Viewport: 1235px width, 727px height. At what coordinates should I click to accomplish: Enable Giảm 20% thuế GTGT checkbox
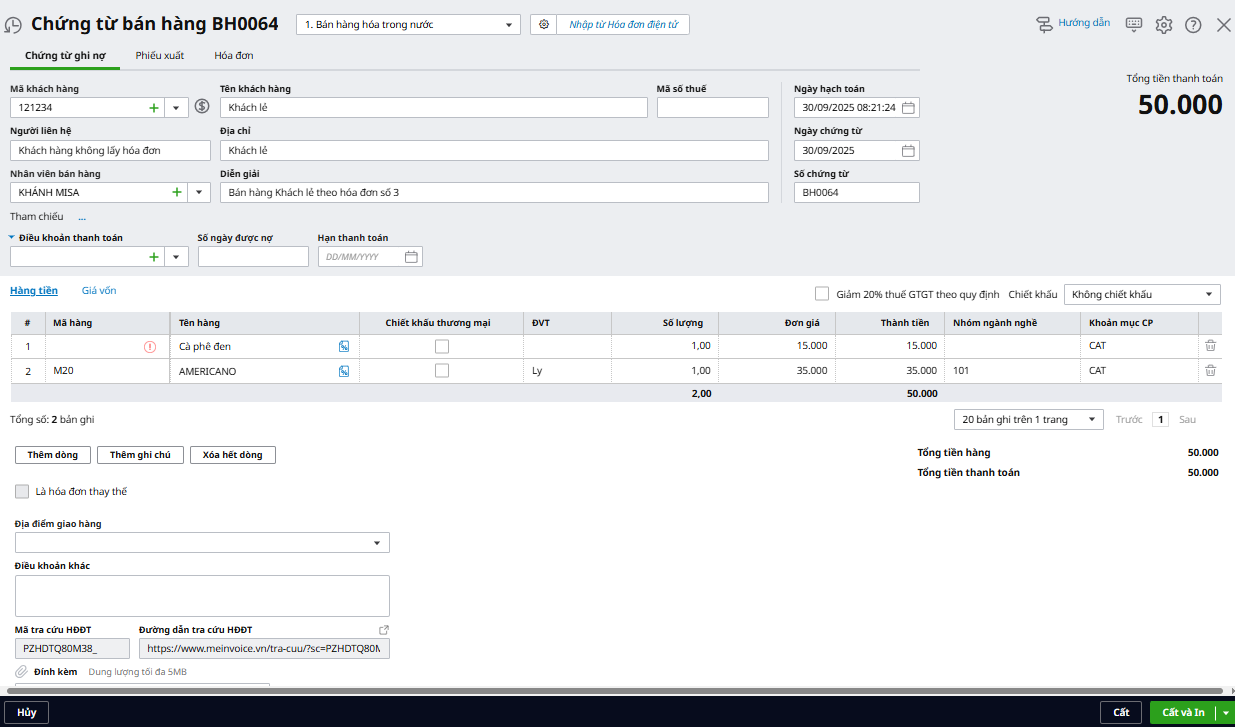pyautogui.click(x=822, y=294)
